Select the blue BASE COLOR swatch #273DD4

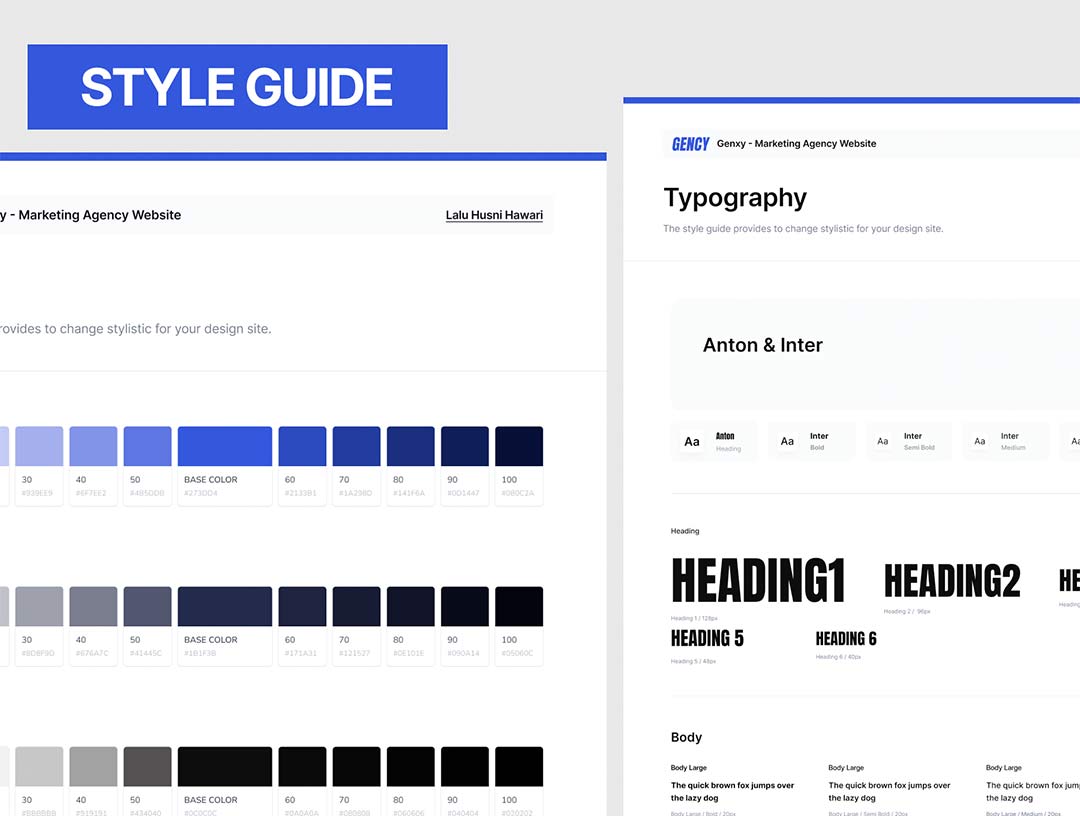pos(225,446)
